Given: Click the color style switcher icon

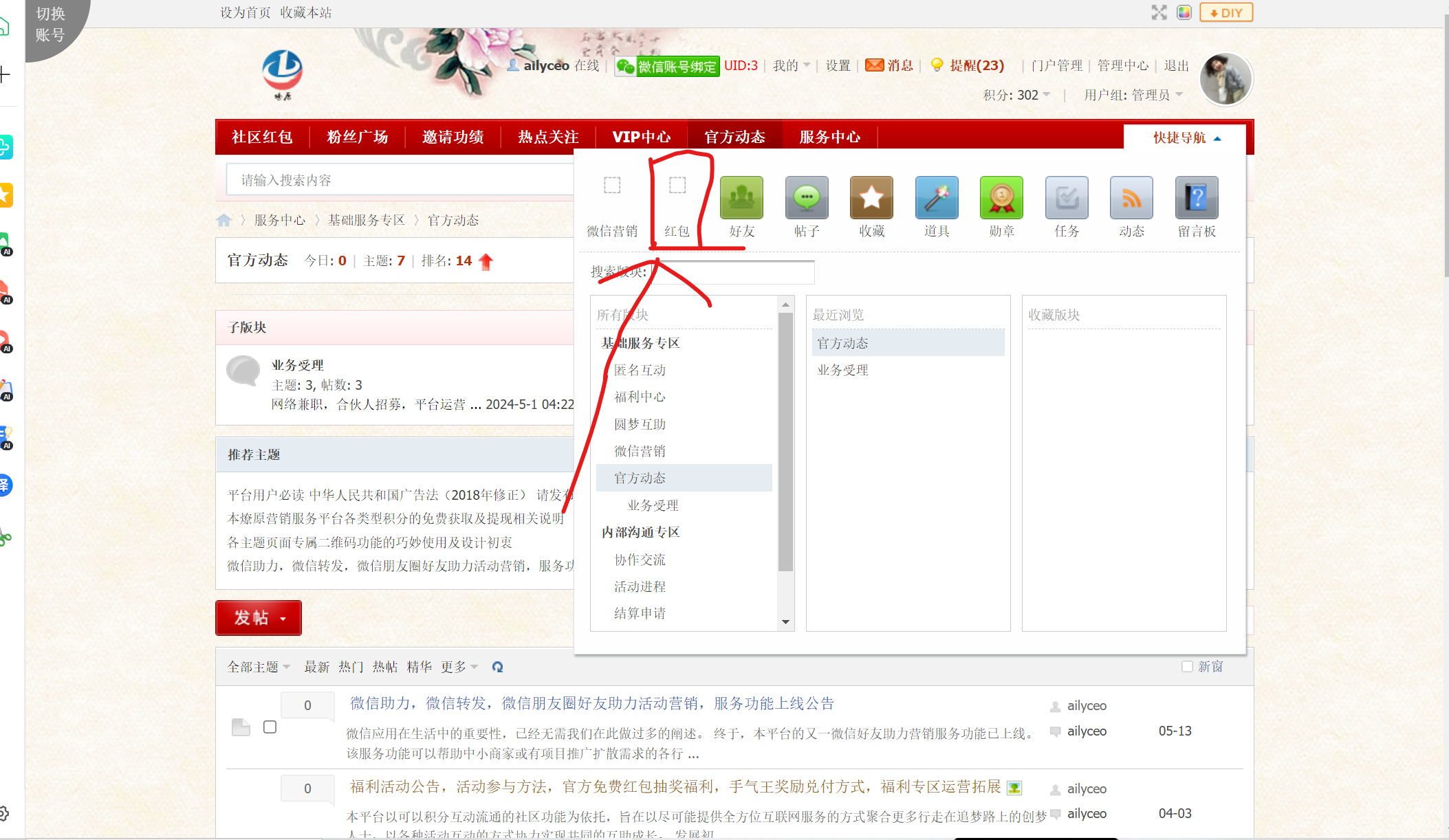Looking at the screenshot, I should point(1184,12).
